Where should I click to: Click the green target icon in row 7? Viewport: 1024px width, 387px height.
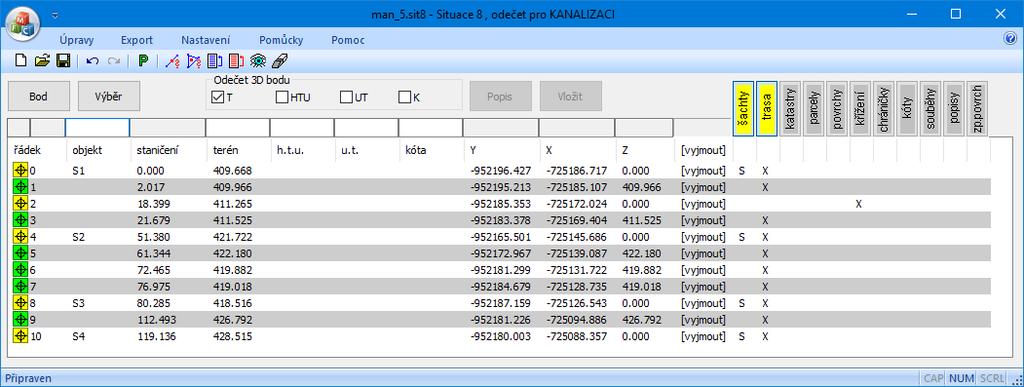click(20, 286)
